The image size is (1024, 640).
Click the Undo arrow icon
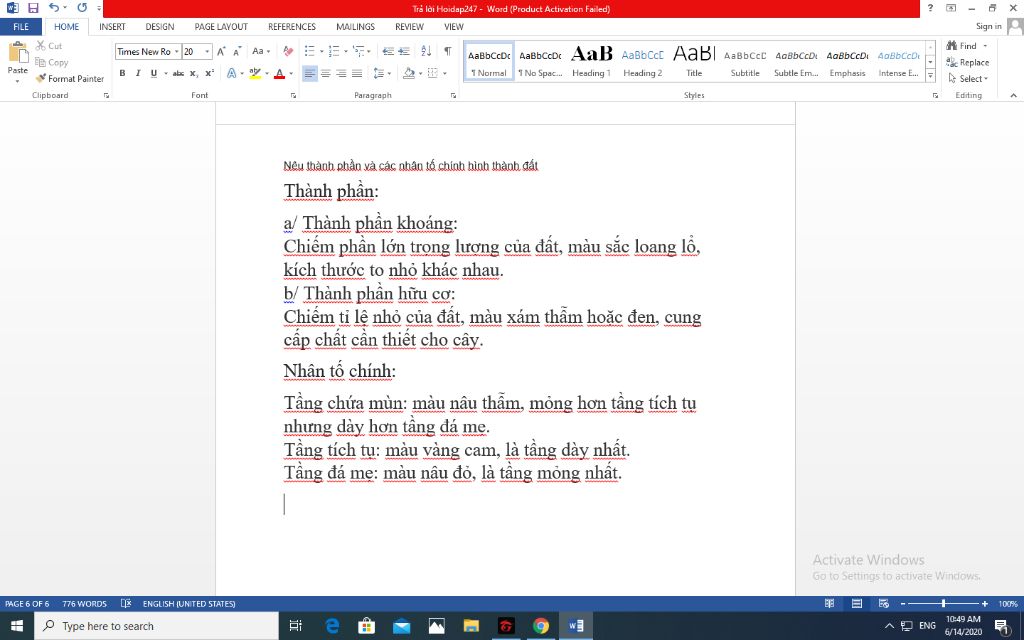click(54, 8)
